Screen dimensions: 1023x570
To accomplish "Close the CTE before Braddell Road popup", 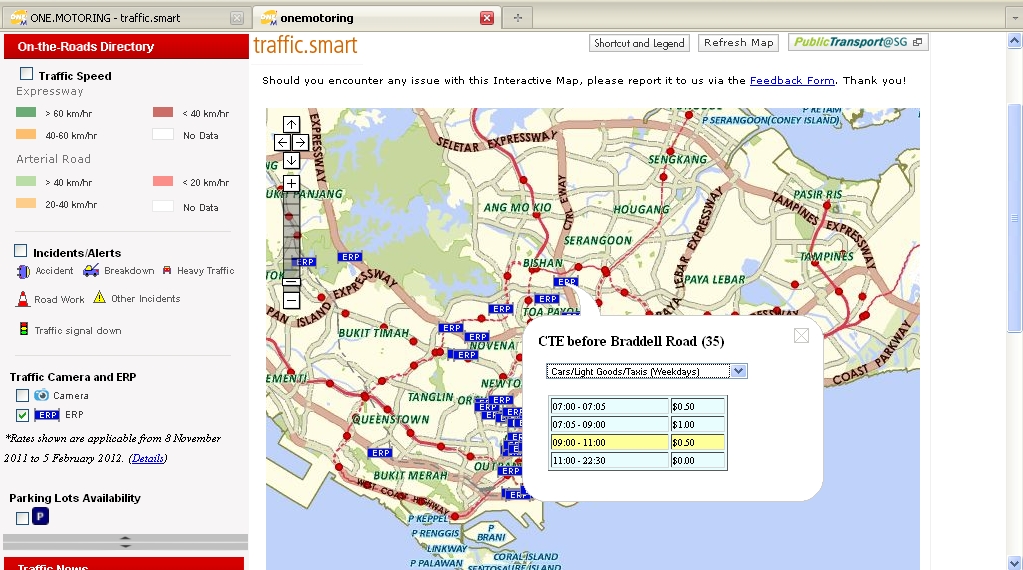I will pos(801,335).
